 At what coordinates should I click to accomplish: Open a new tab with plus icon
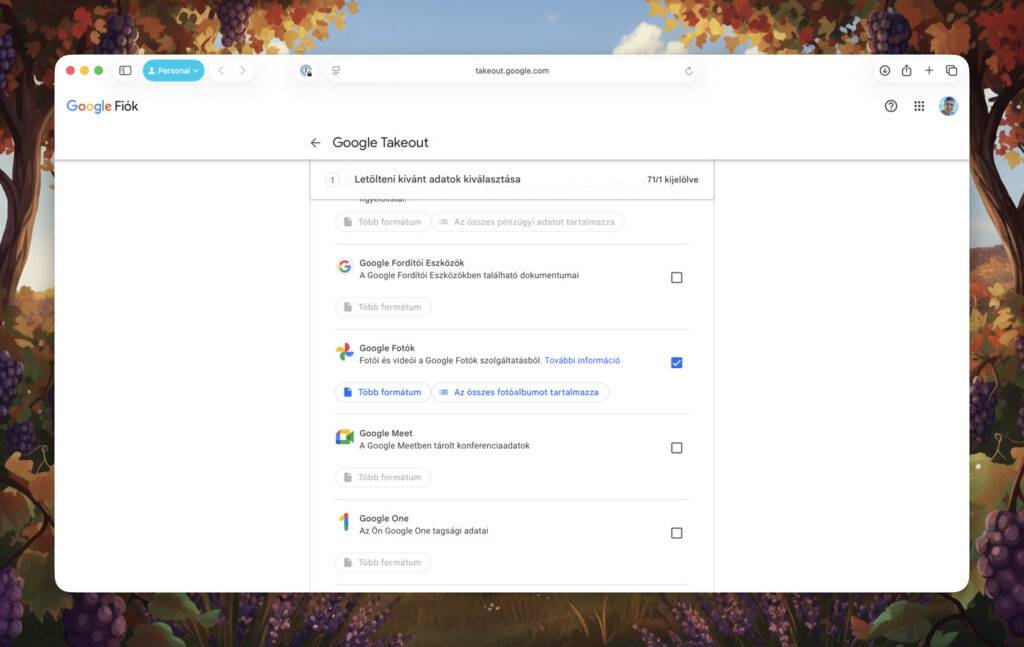pos(929,71)
